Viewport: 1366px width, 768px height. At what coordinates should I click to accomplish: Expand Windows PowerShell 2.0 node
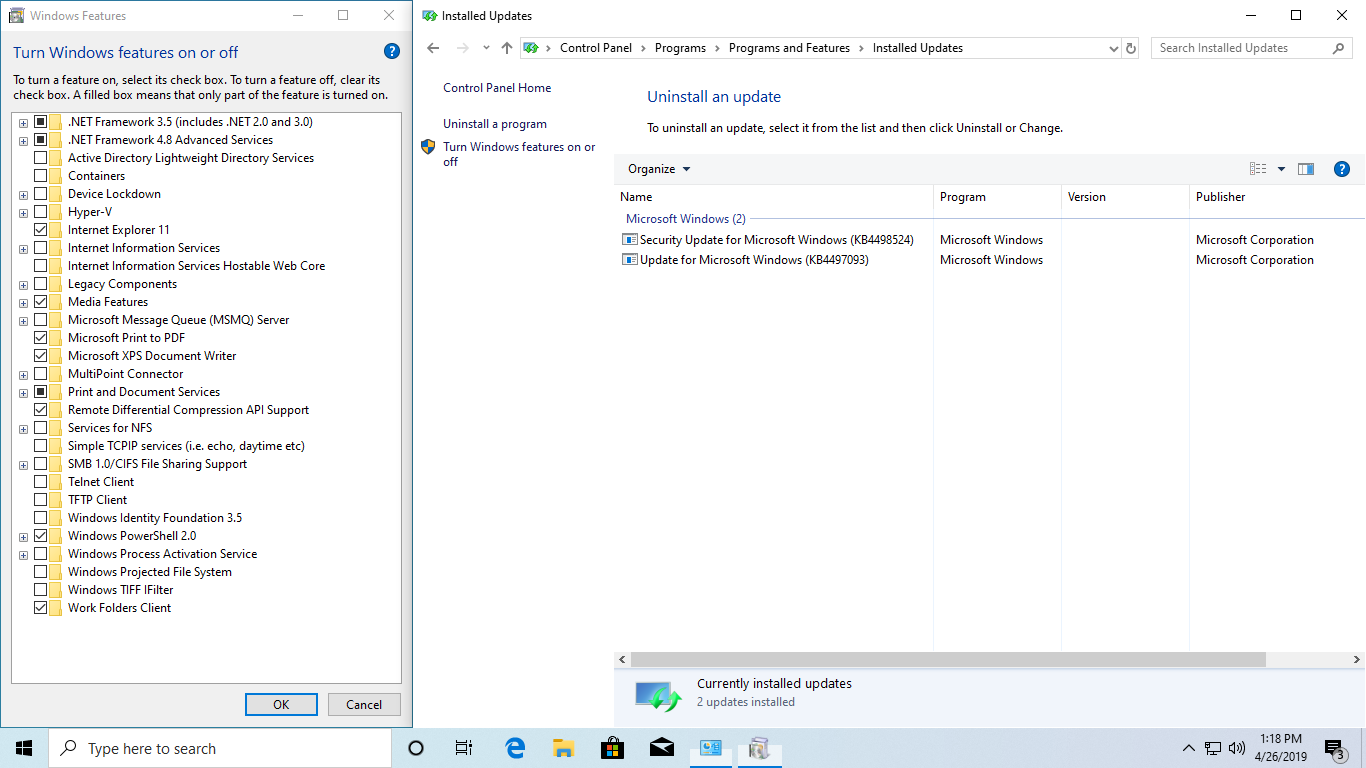tap(23, 537)
